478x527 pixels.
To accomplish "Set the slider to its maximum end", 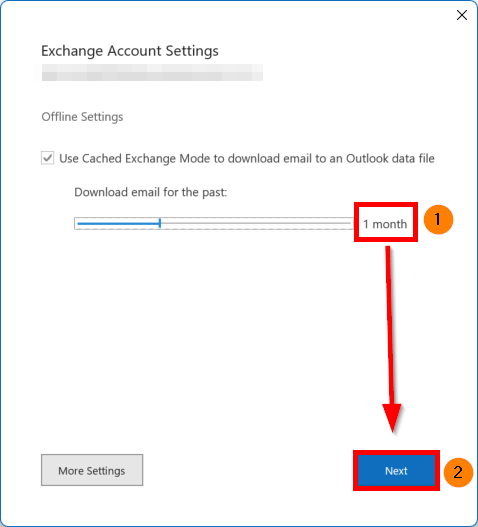I will [351, 223].
